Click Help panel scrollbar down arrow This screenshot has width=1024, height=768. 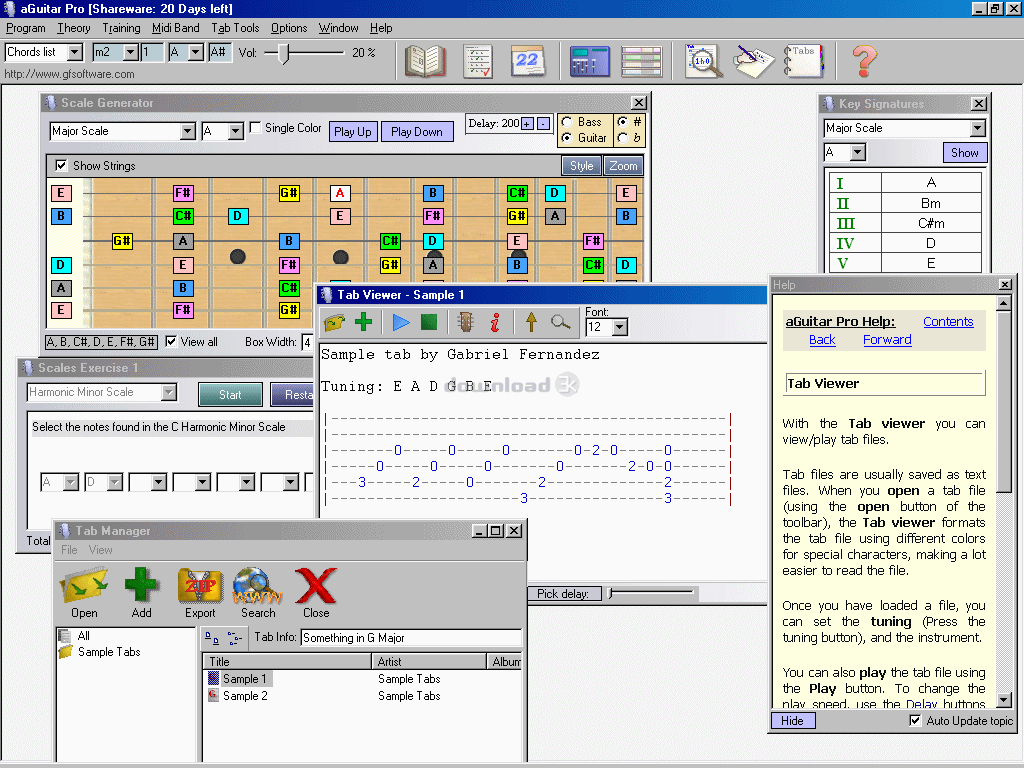1004,701
